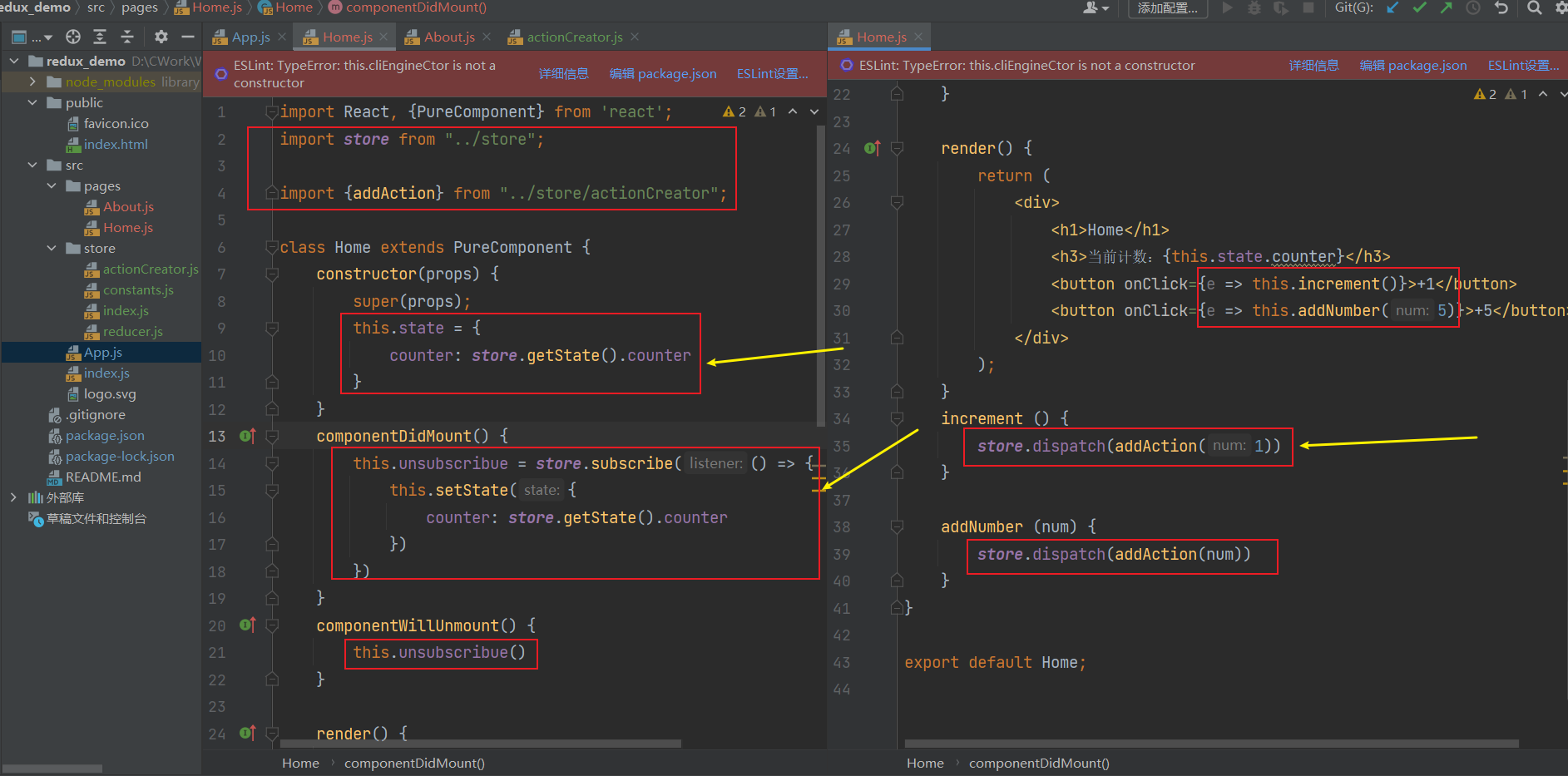
Task: Expand the node_modules folder
Action: (32, 82)
